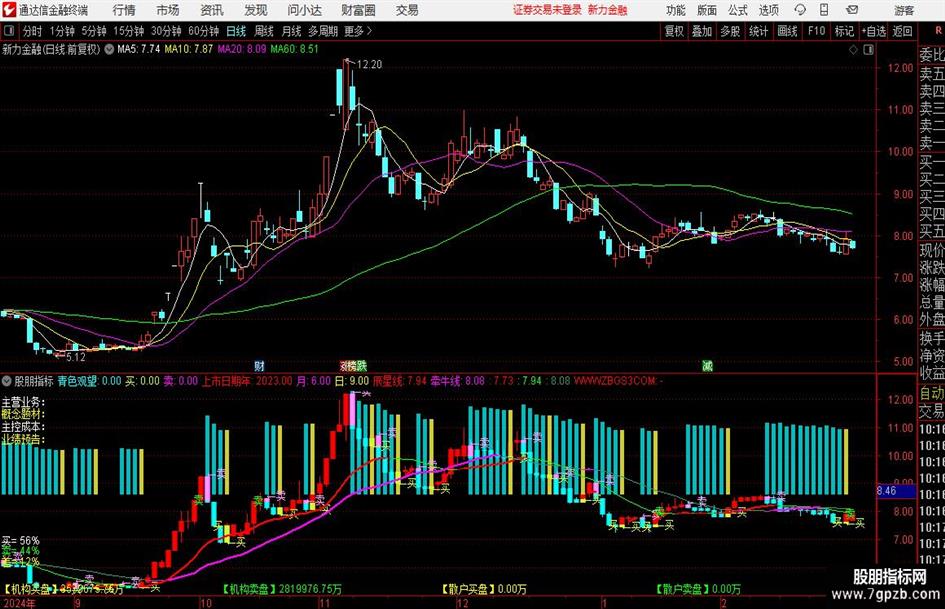Open the 选项 menu
This screenshot has width=945, height=609.
(768, 10)
